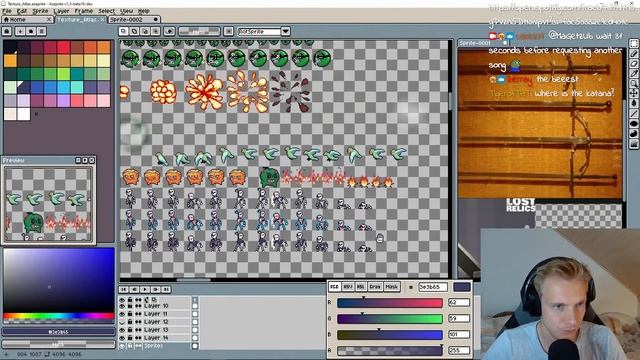Toggle visibility of the Sprites layer

pyautogui.click(x=122, y=346)
